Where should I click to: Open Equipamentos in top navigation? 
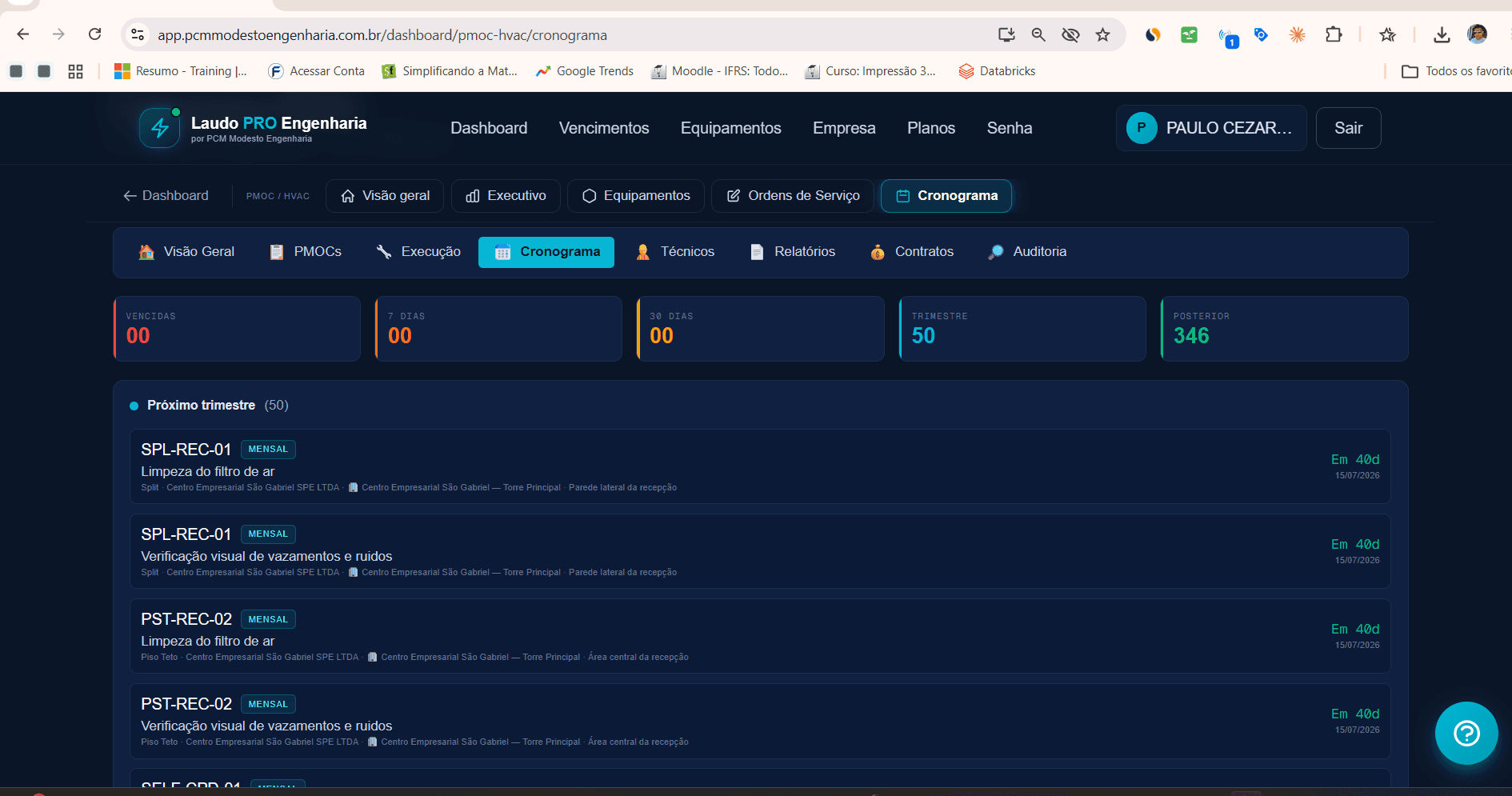[731, 128]
